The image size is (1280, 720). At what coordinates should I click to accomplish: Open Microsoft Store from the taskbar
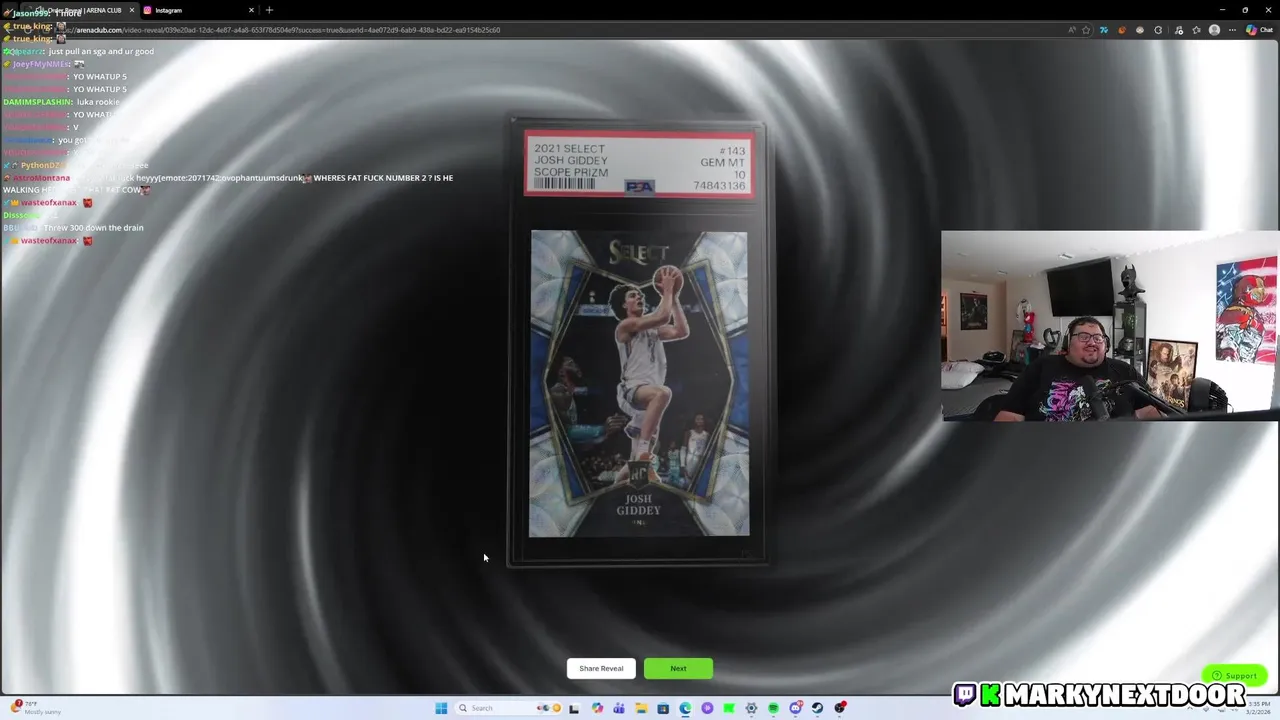coord(663,708)
